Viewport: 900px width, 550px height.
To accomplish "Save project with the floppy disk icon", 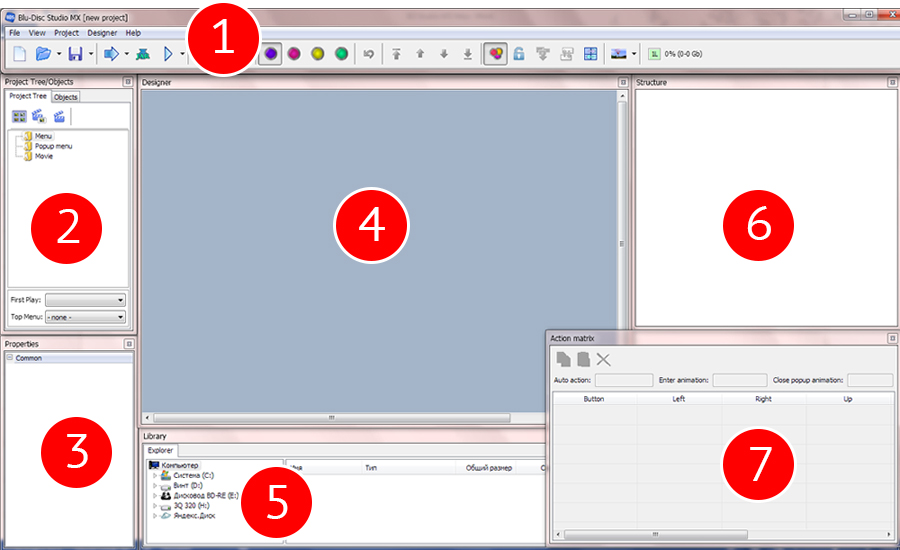I will (75, 54).
